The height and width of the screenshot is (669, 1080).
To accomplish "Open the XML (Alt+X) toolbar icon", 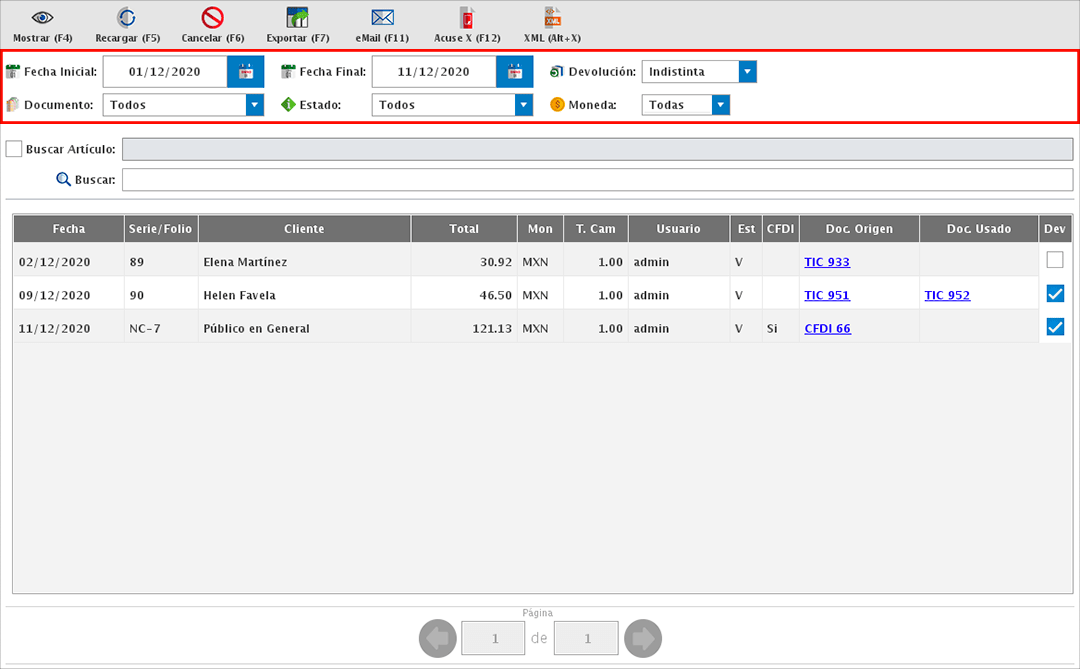I will (552, 18).
